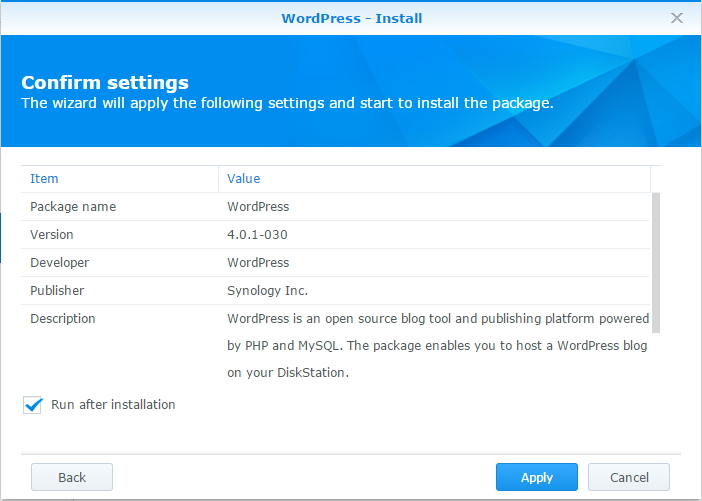Close the WordPress Install dialog
This screenshot has height=501, width=702.
[676, 18]
